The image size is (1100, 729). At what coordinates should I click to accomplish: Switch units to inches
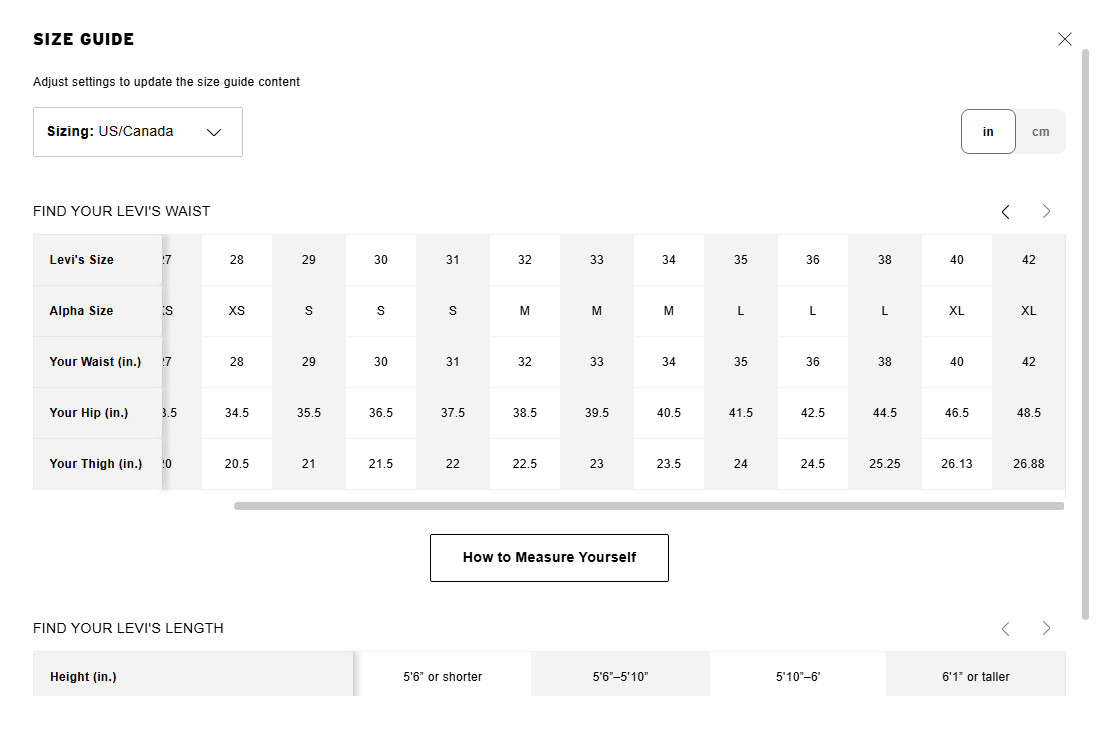988,131
